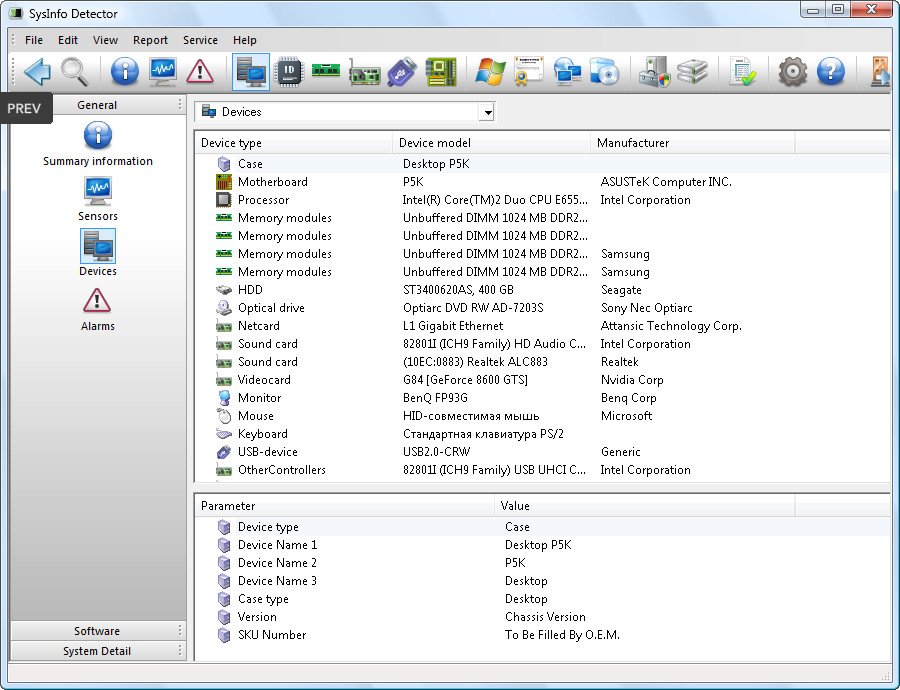
Task: Click the networked computers toolbar icon
Action: pos(567,72)
